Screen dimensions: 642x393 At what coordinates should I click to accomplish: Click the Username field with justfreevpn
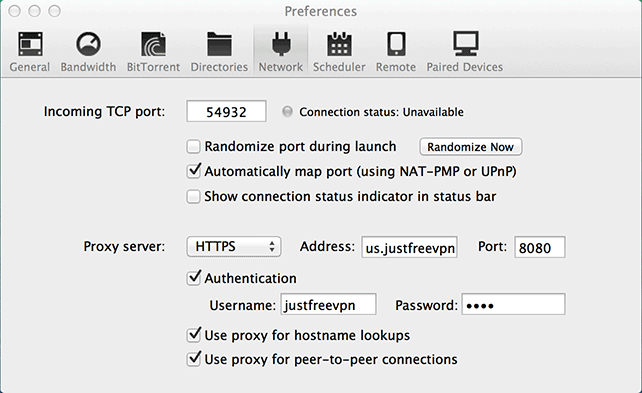[x=328, y=304]
